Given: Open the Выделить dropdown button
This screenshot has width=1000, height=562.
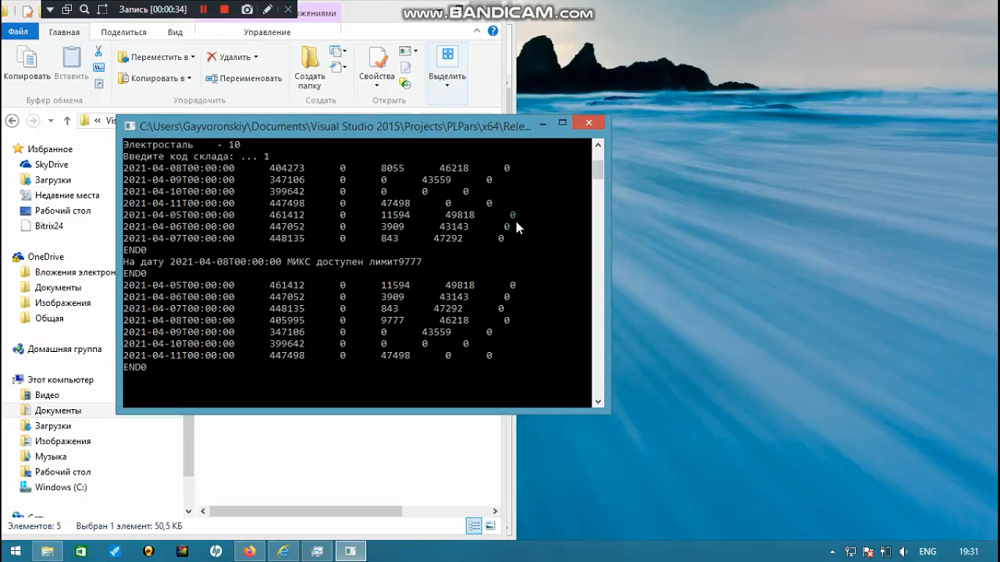Looking at the screenshot, I should (x=447, y=68).
